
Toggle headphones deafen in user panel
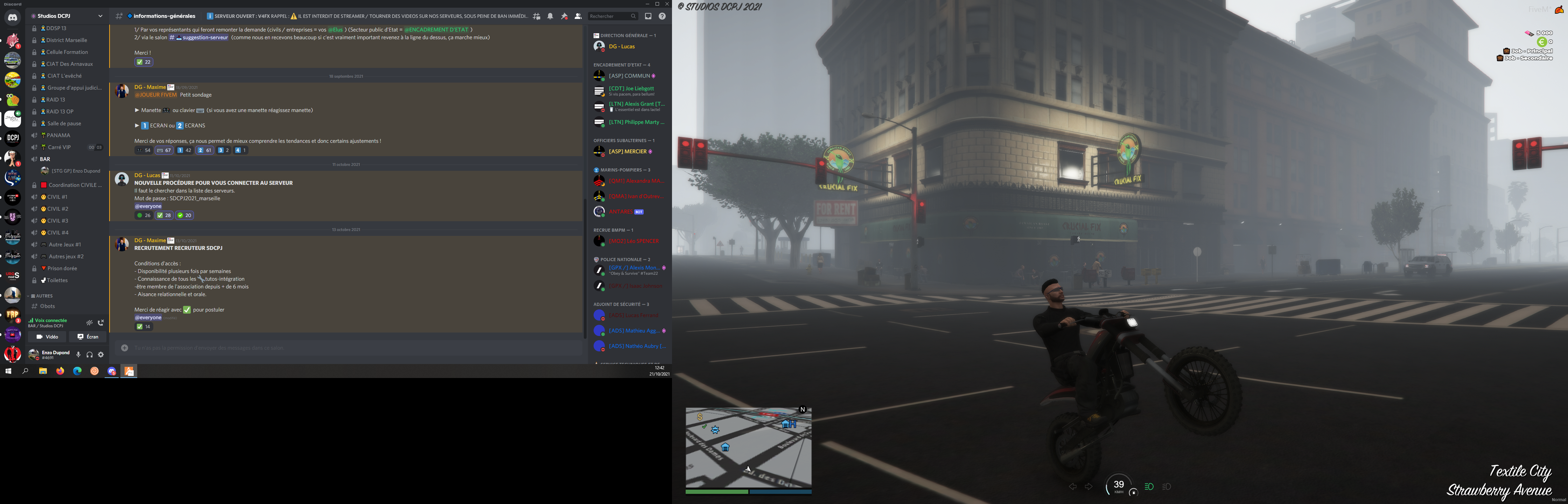[90, 354]
